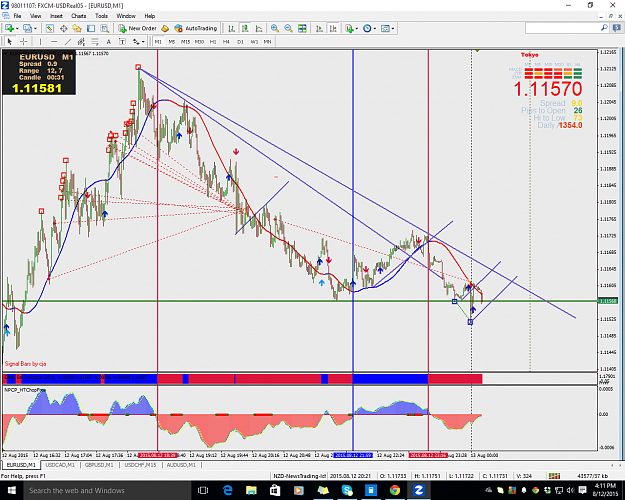
Task: Switch to the D1 timeframe
Action: point(240,41)
